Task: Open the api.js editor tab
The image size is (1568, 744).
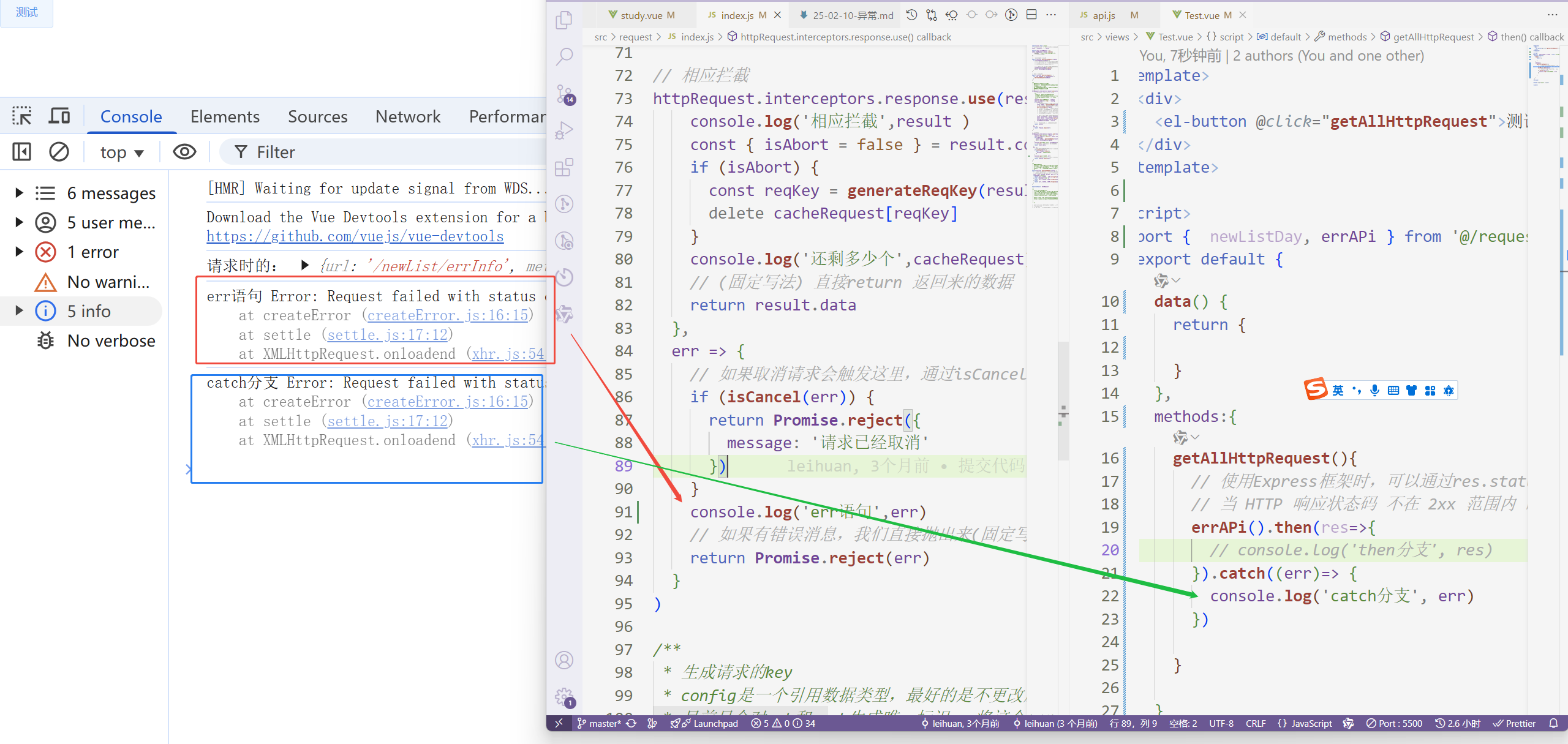Action: tap(1104, 15)
